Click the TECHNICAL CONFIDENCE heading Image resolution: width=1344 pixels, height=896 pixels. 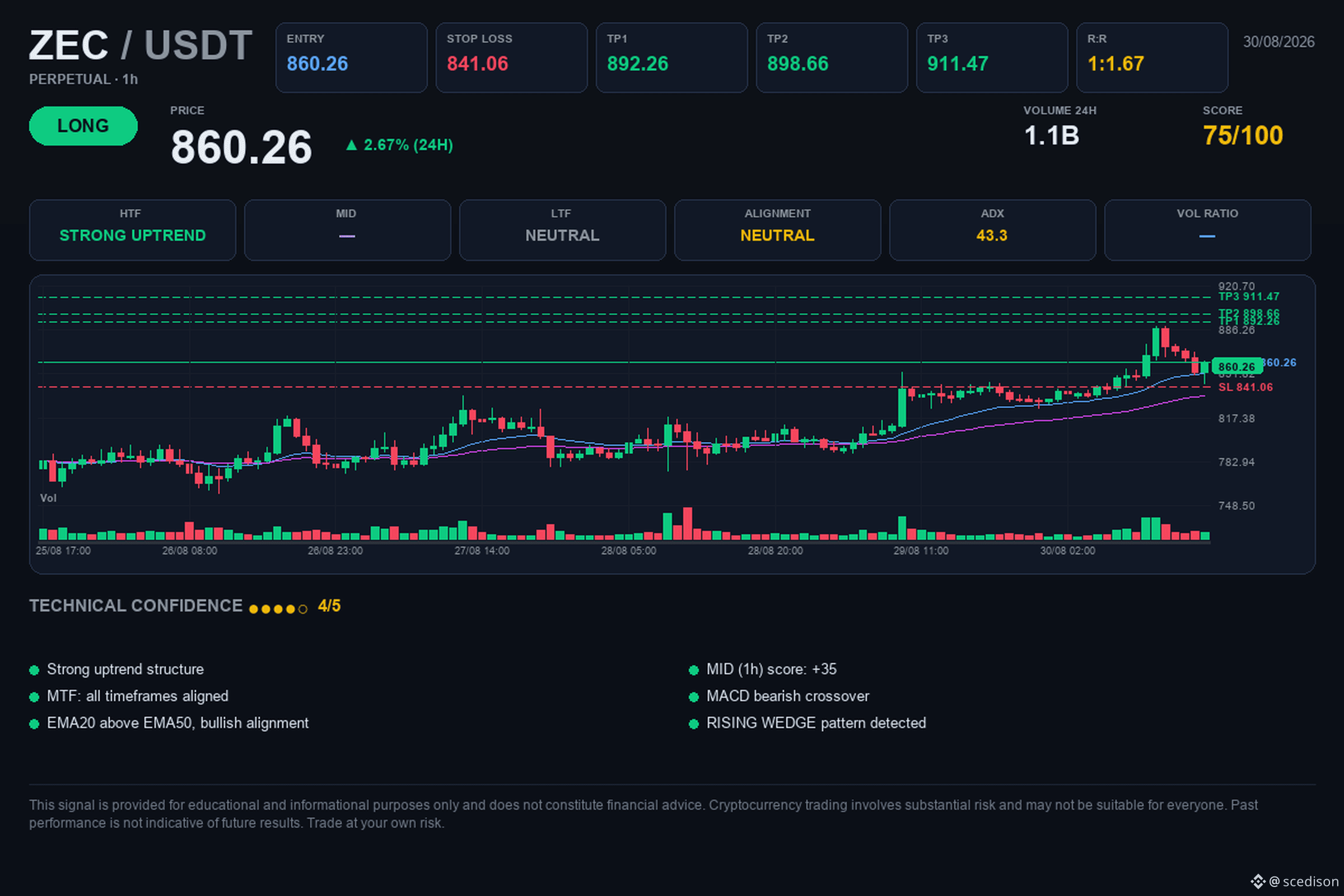pos(136,606)
